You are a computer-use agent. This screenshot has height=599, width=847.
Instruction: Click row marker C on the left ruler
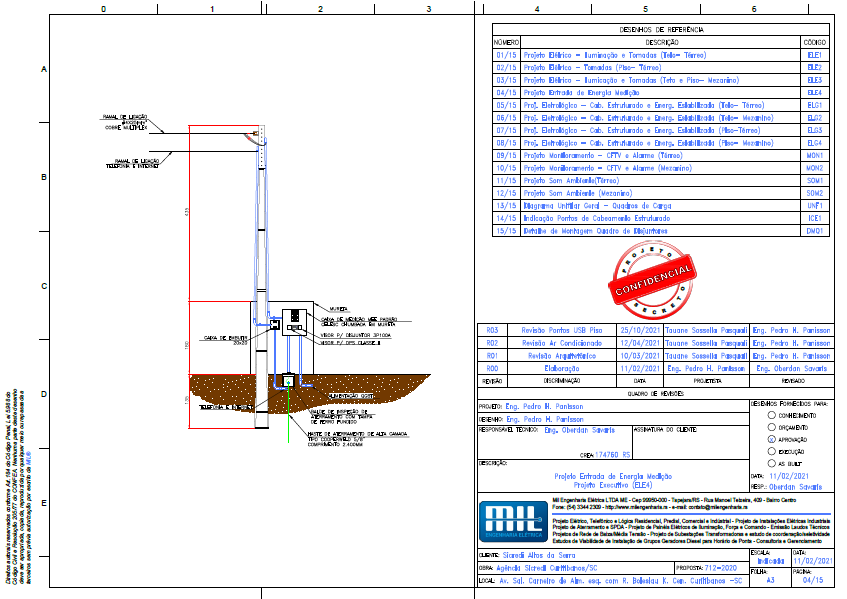pyautogui.click(x=44, y=286)
